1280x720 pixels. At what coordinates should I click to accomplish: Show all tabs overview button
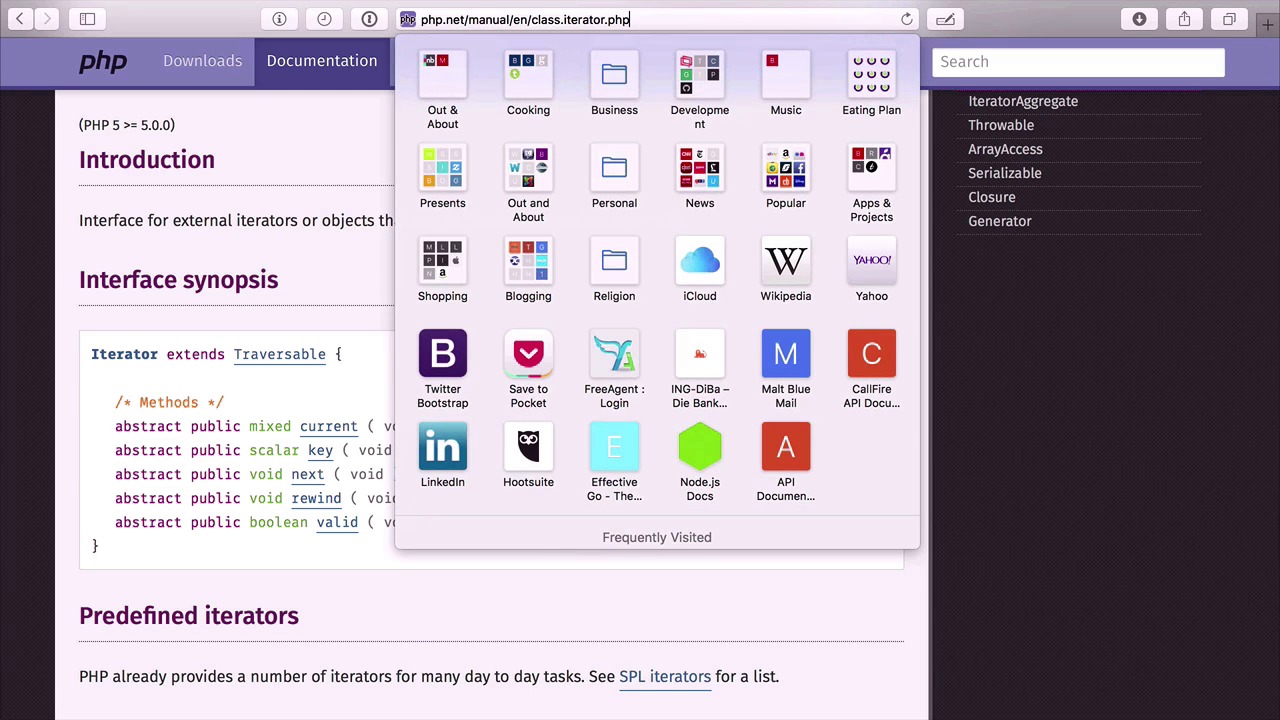pyautogui.click(x=1229, y=19)
